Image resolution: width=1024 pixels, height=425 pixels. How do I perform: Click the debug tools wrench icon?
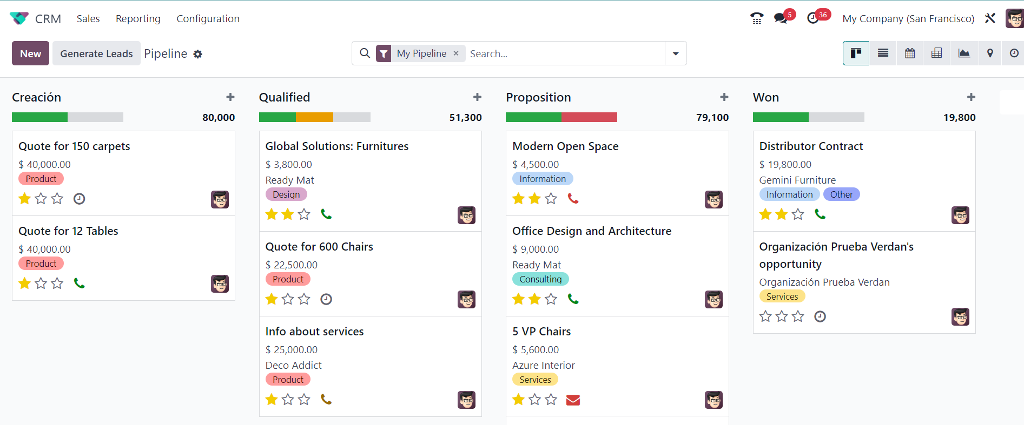coord(991,18)
